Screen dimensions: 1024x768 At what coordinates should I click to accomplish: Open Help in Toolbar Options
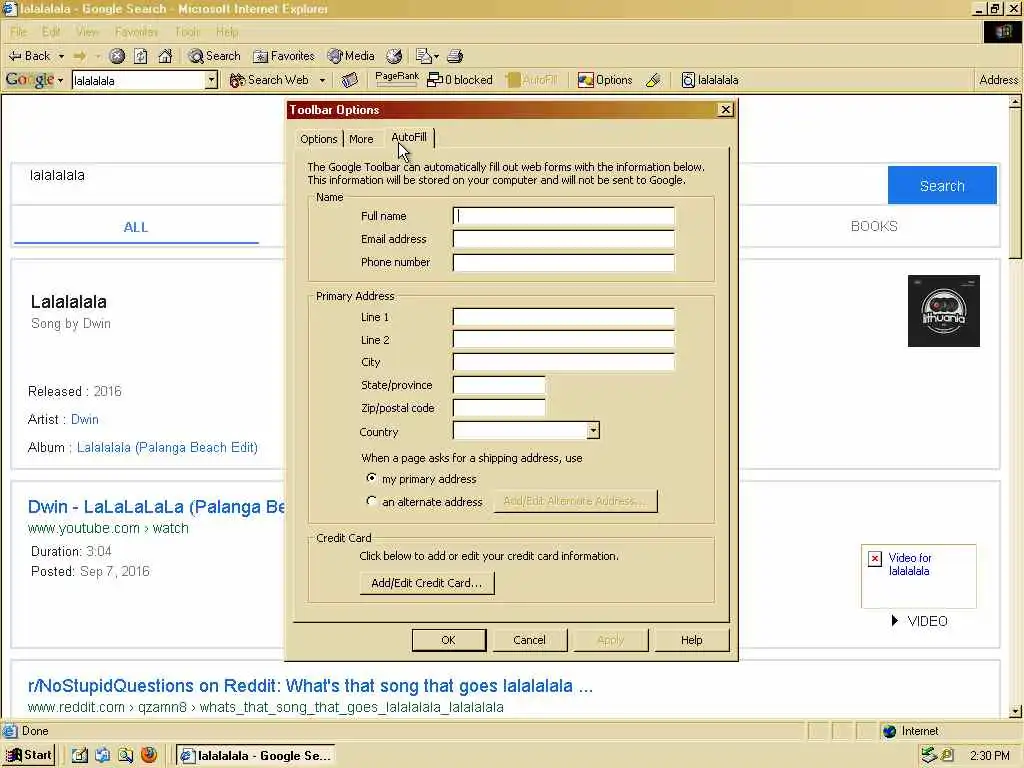tap(692, 640)
